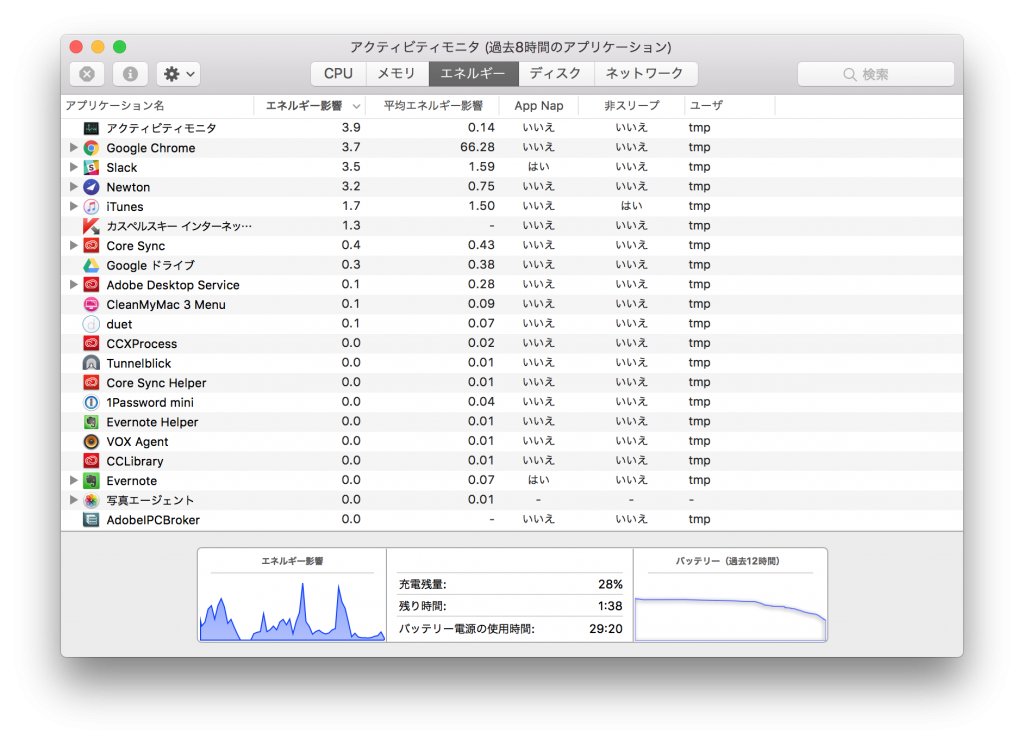Expand the Google Chrome process row
The image size is (1024, 744).
click(x=74, y=148)
